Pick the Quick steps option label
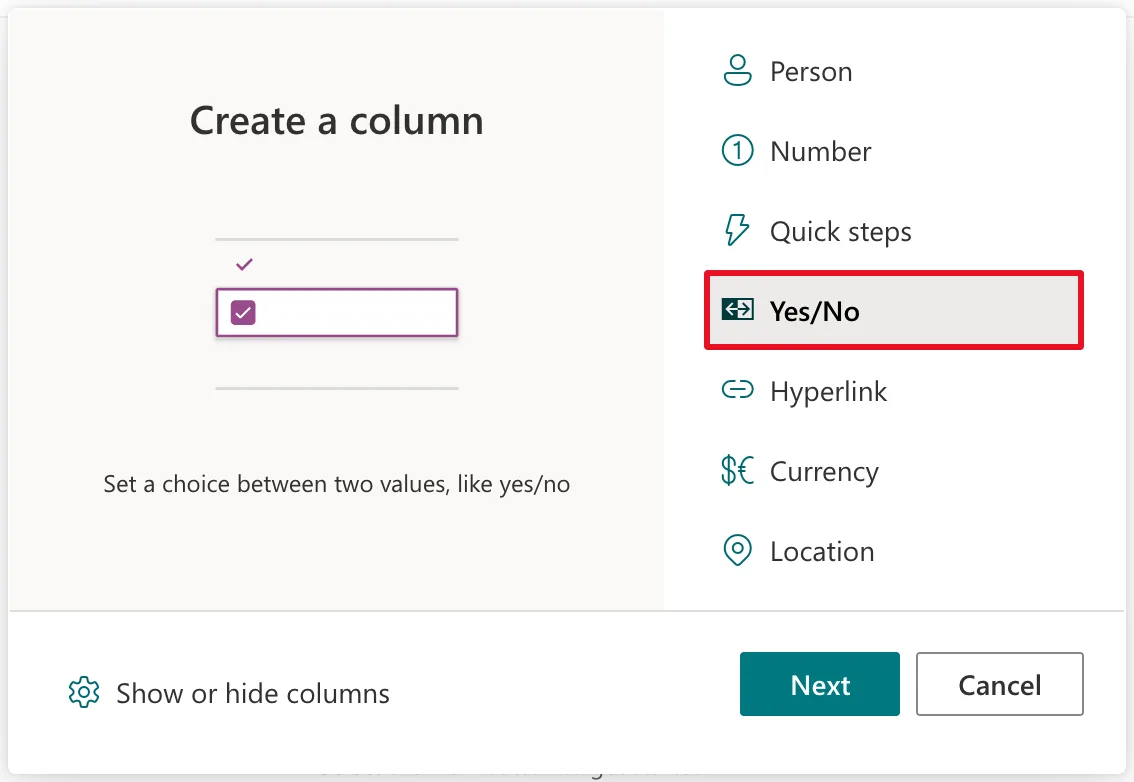The height and width of the screenshot is (782, 1134). (840, 231)
